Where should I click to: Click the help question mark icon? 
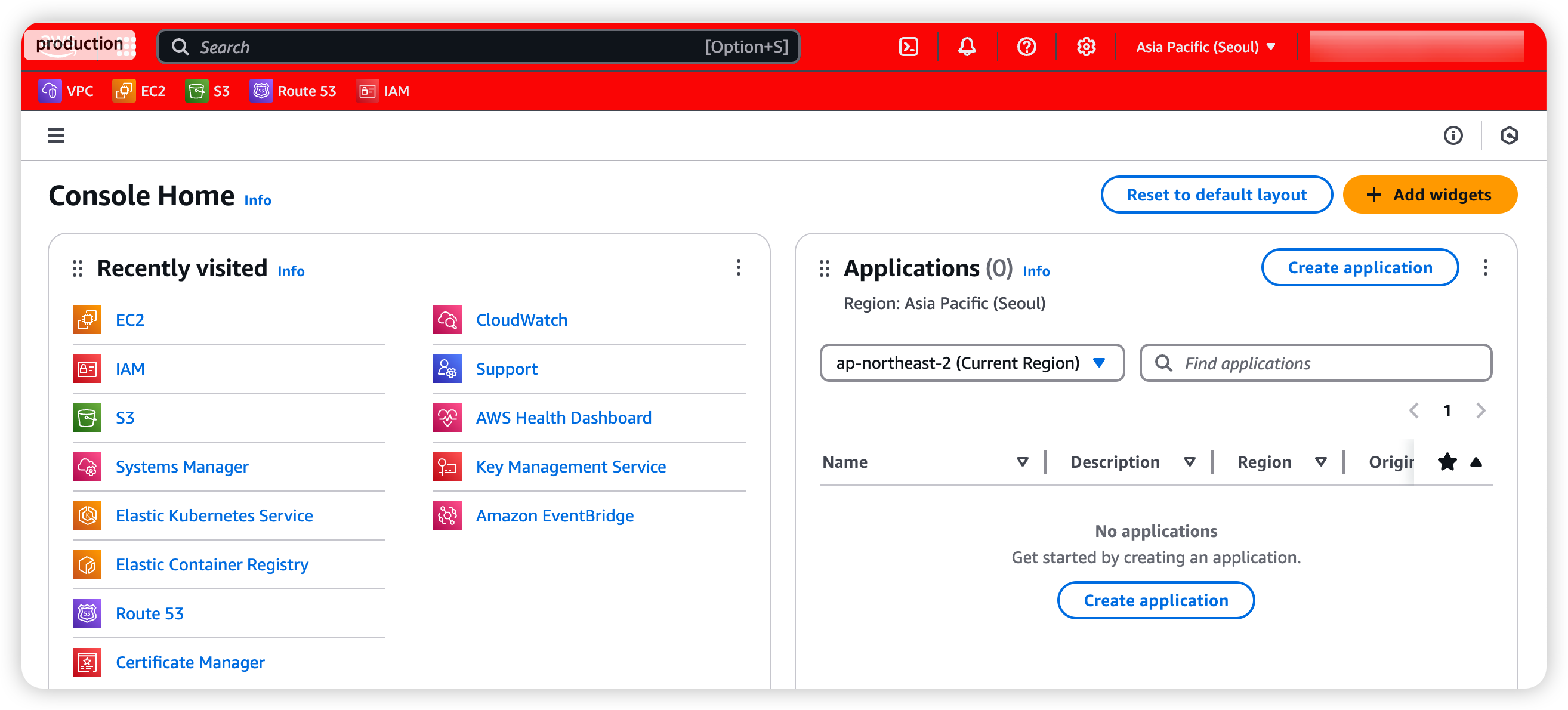[1026, 47]
